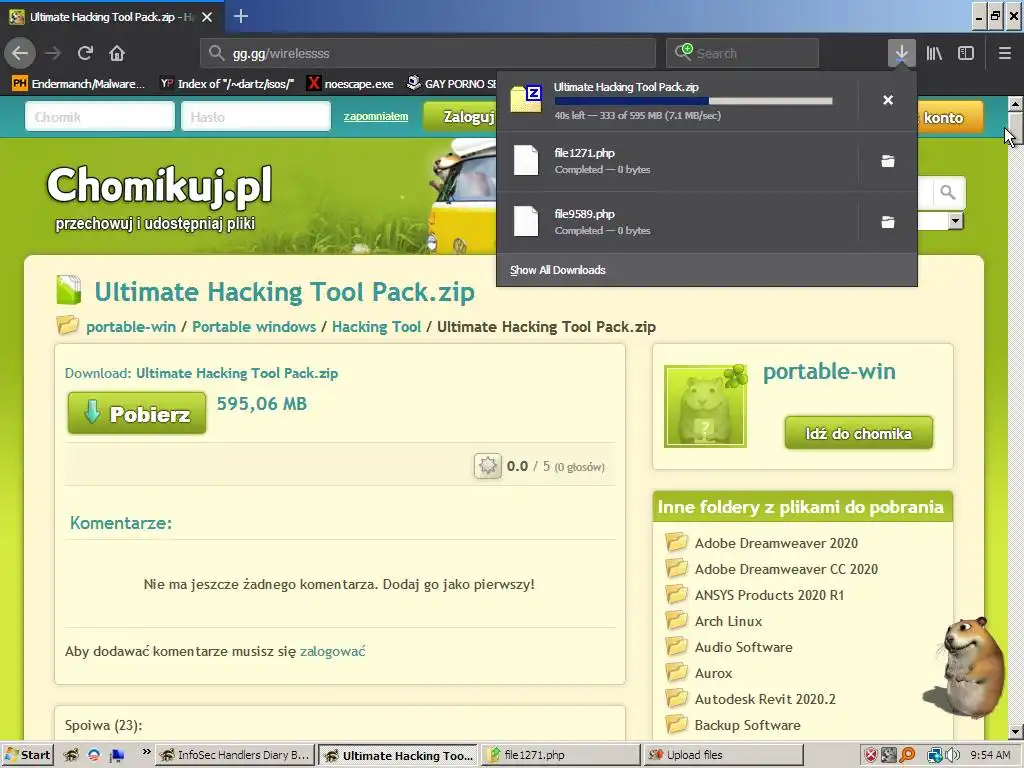Click the address bar showing gg.gg/wirelessss
Image resolution: width=1024 pixels, height=768 pixels.
point(428,53)
